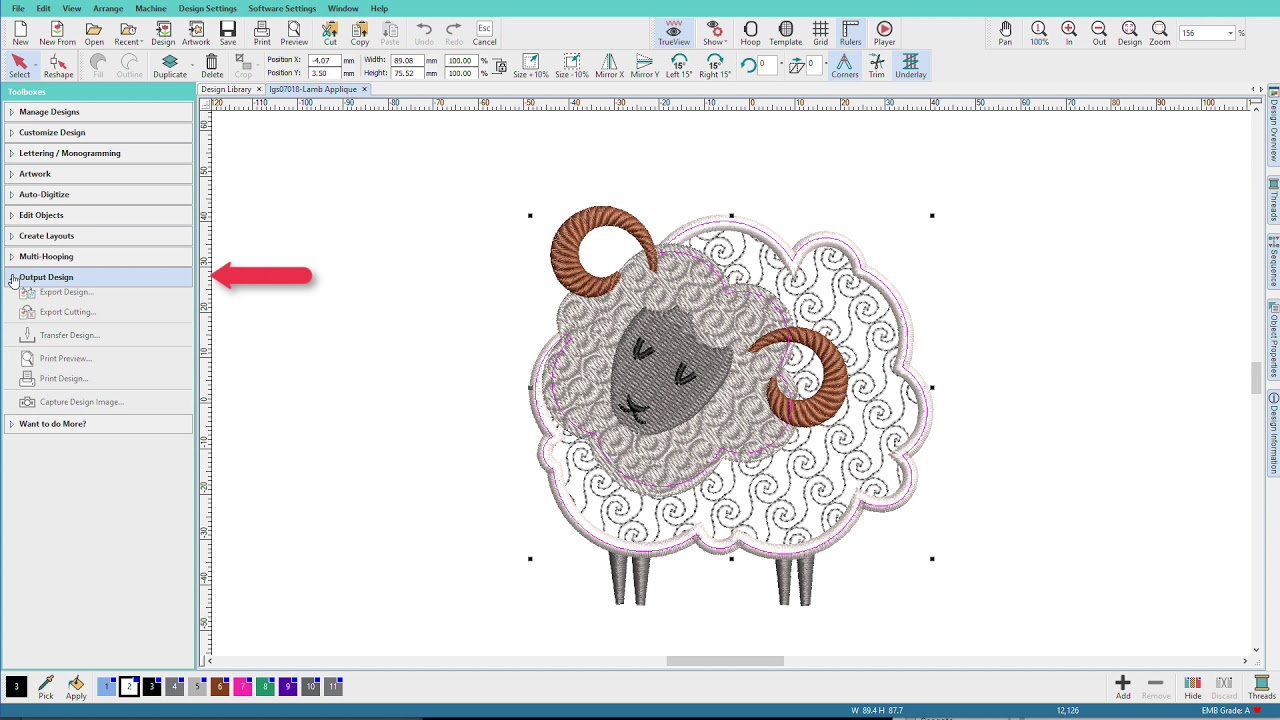The image size is (1280, 720).
Task: Open the Software Settings menu
Action: (x=282, y=8)
